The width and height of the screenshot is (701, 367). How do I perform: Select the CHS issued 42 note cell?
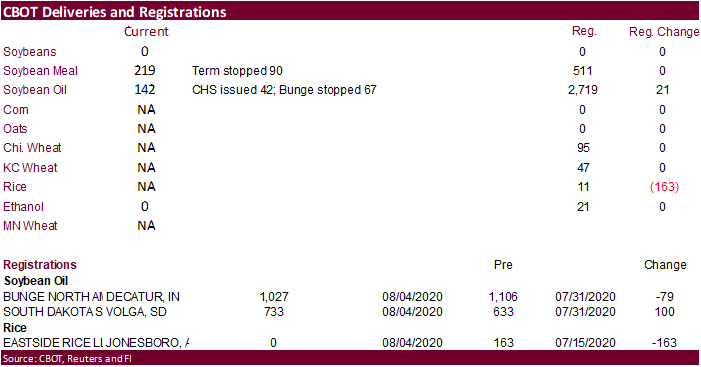click(284, 90)
